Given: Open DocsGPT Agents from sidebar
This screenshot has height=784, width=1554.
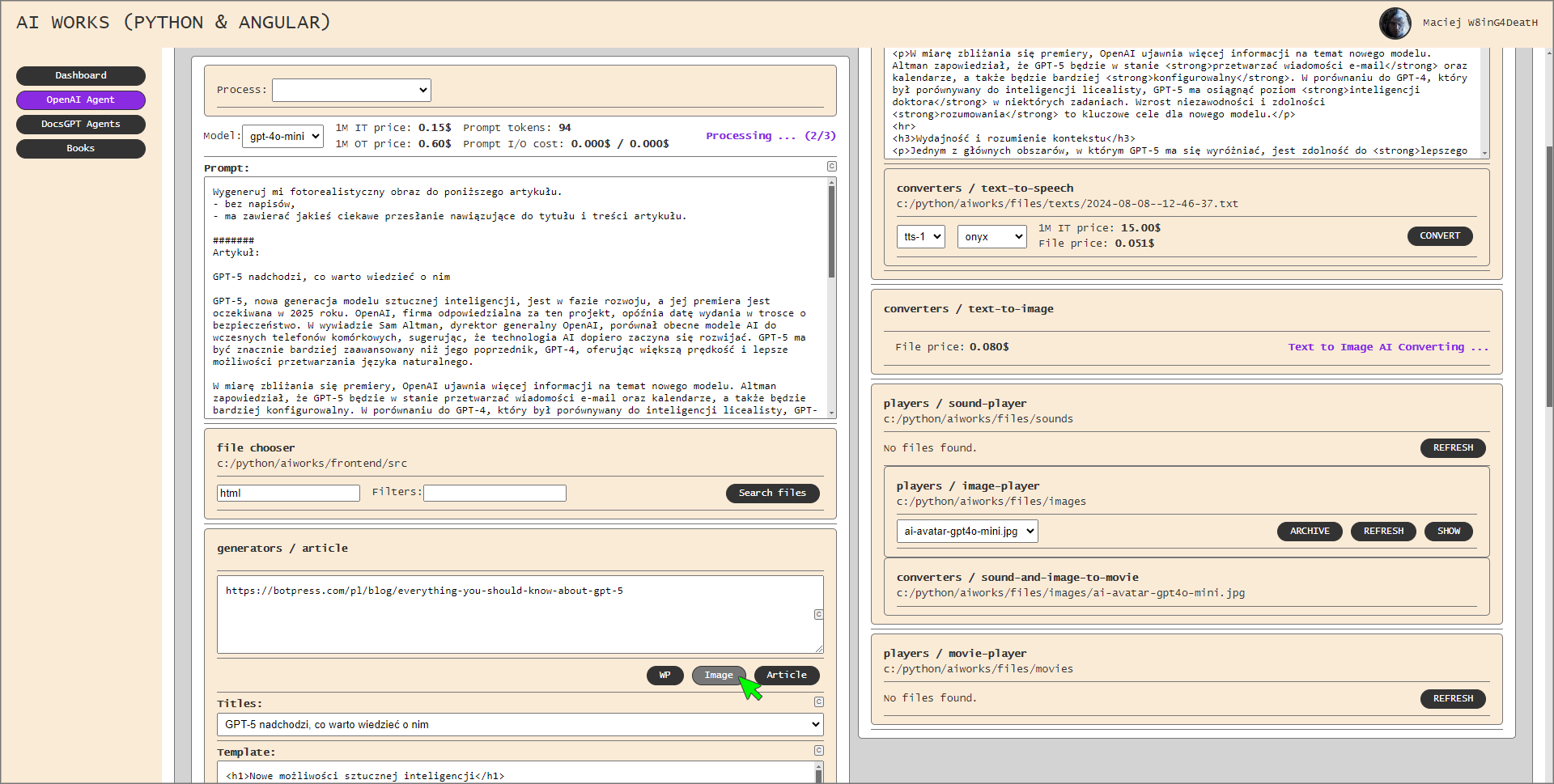Looking at the screenshot, I should (x=81, y=125).
